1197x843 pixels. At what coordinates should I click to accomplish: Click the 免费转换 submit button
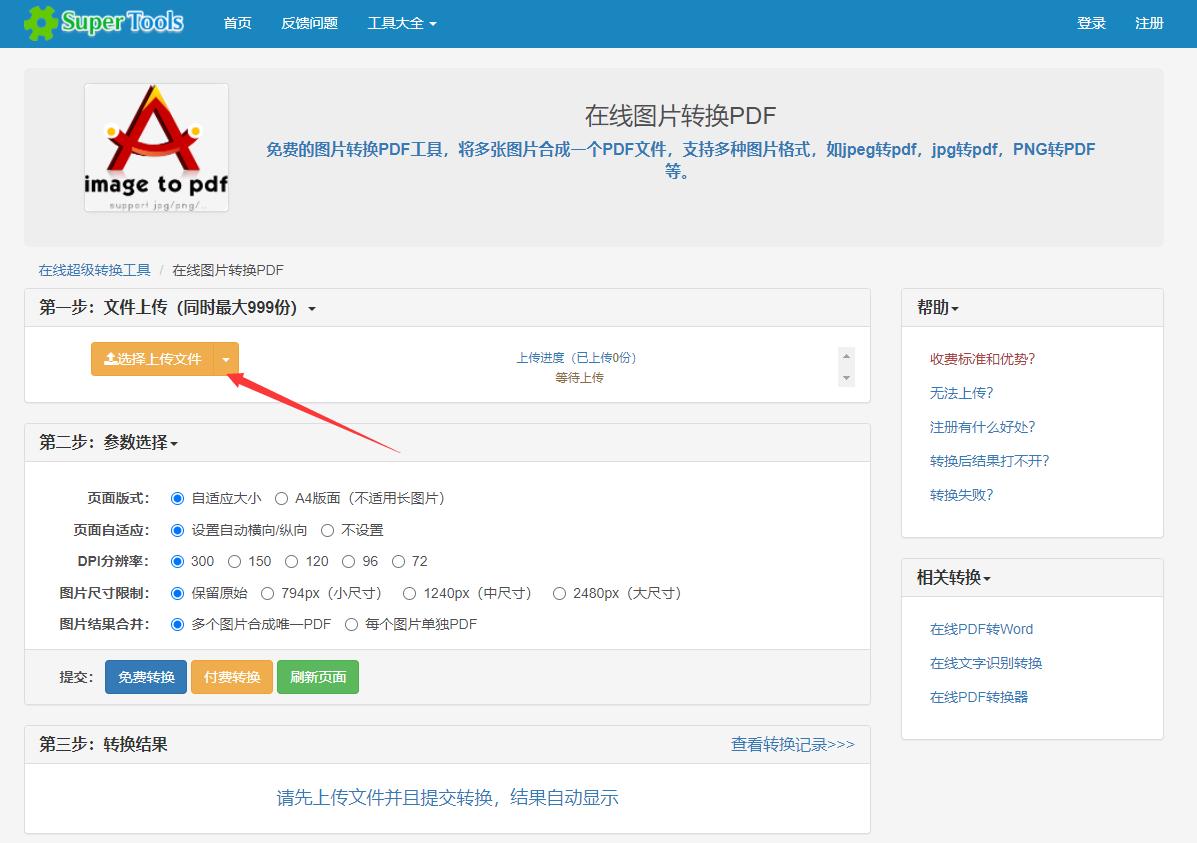(x=144, y=676)
